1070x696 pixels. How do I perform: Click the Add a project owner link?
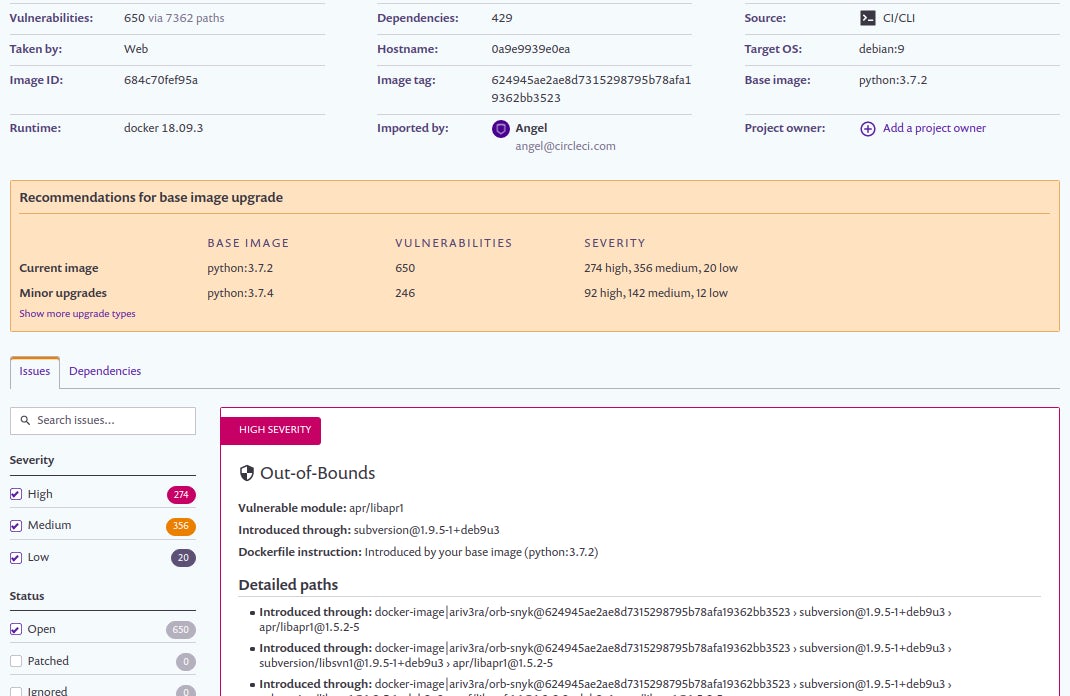[x=933, y=128]
